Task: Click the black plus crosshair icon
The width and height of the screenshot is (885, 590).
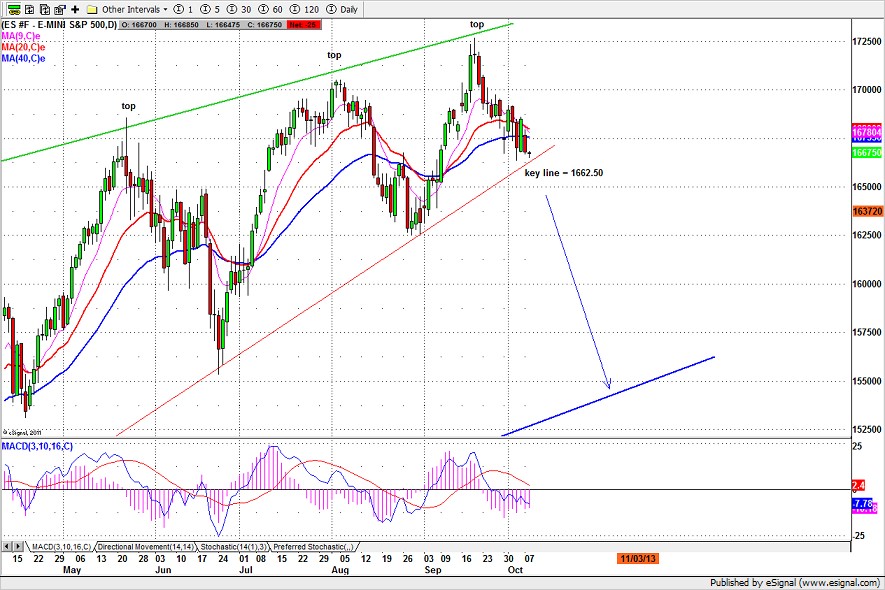Action: pyautogui.click(x=74, y=7)
